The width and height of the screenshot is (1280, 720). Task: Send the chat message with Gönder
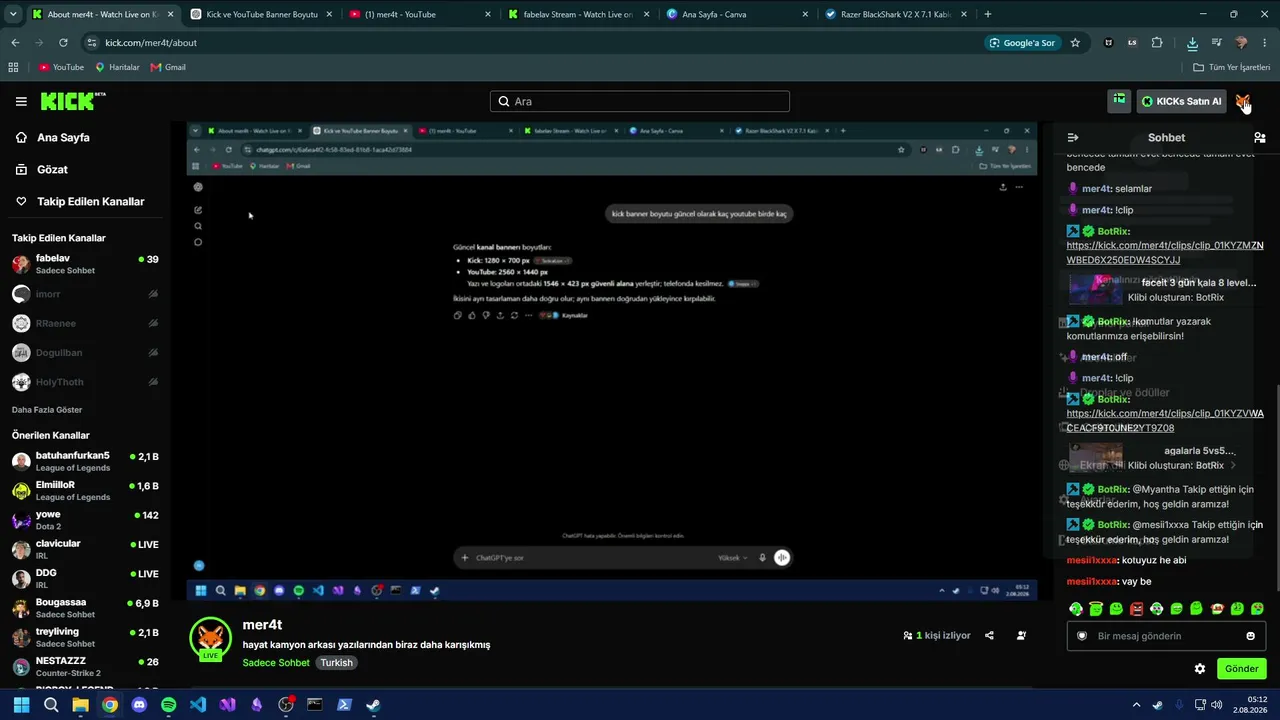[1241, 668]
